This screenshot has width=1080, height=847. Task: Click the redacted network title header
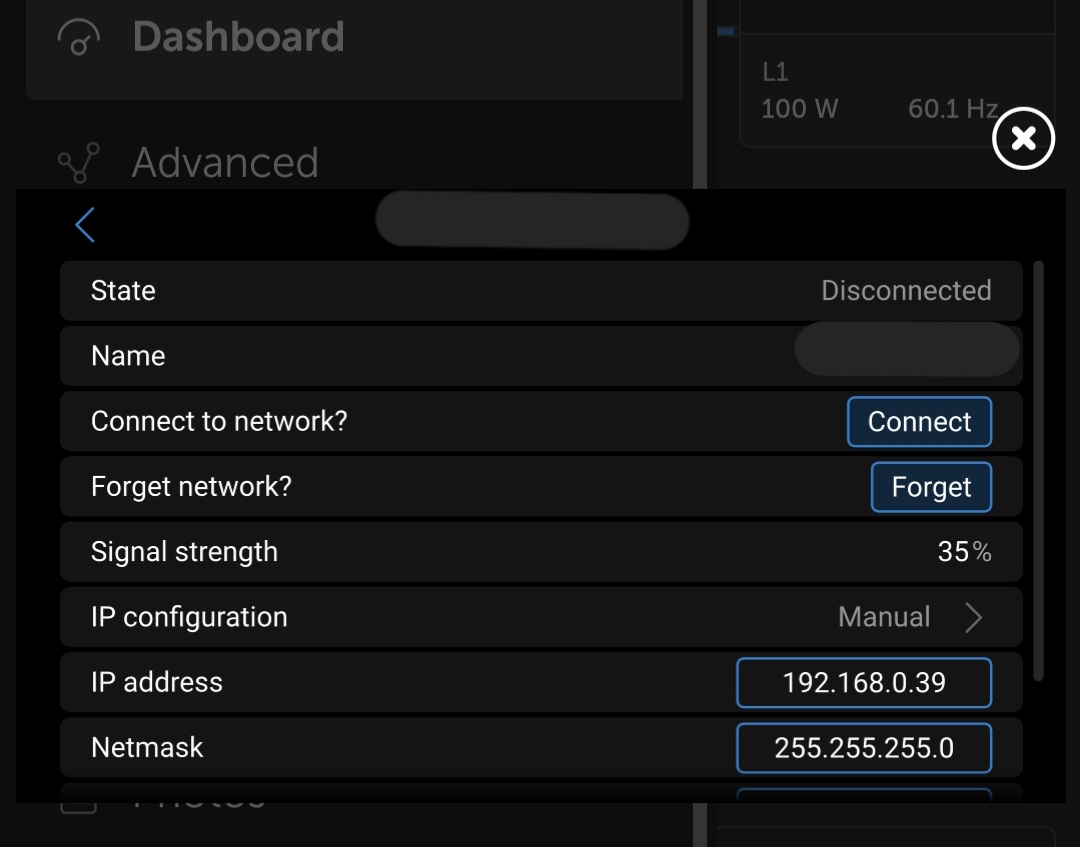click(x=532, y=221)
